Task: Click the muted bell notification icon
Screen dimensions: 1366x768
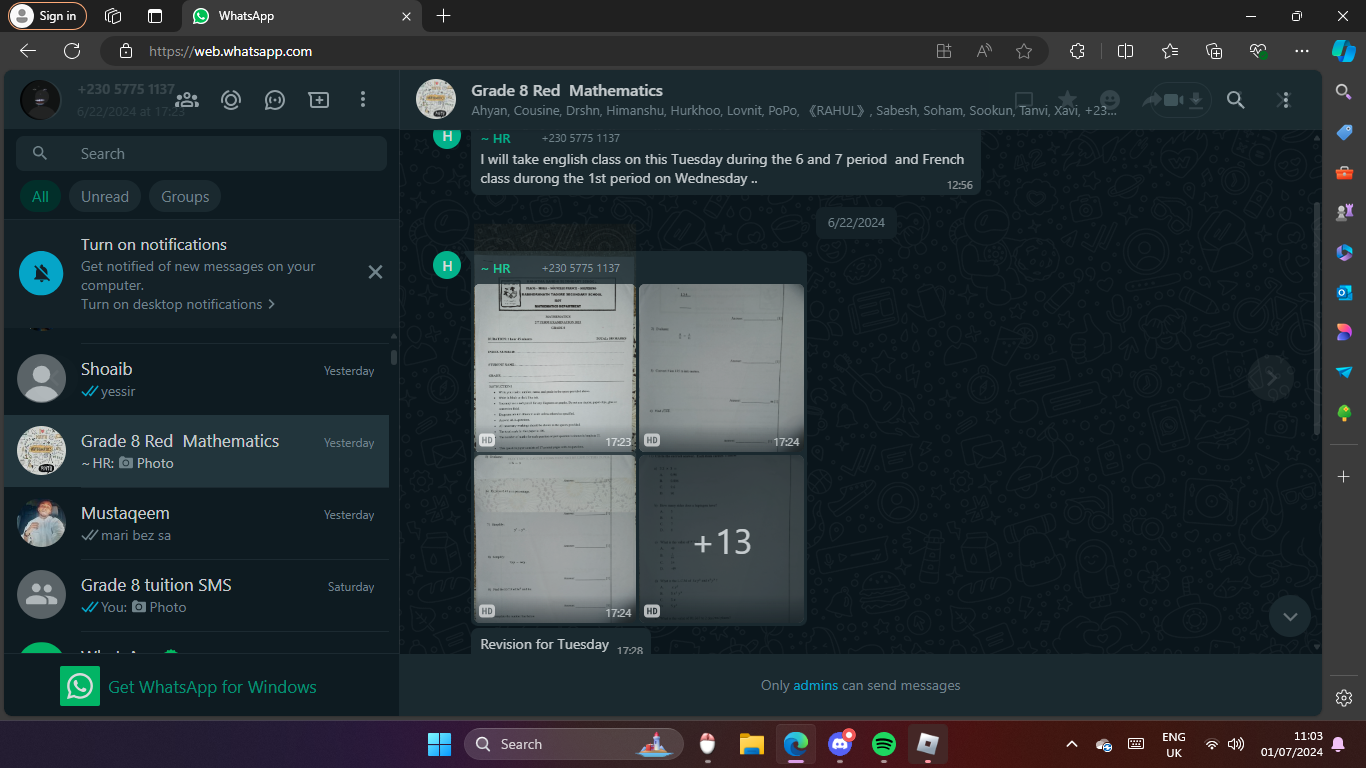Action: pyautogui.click(x=41, y=274)
